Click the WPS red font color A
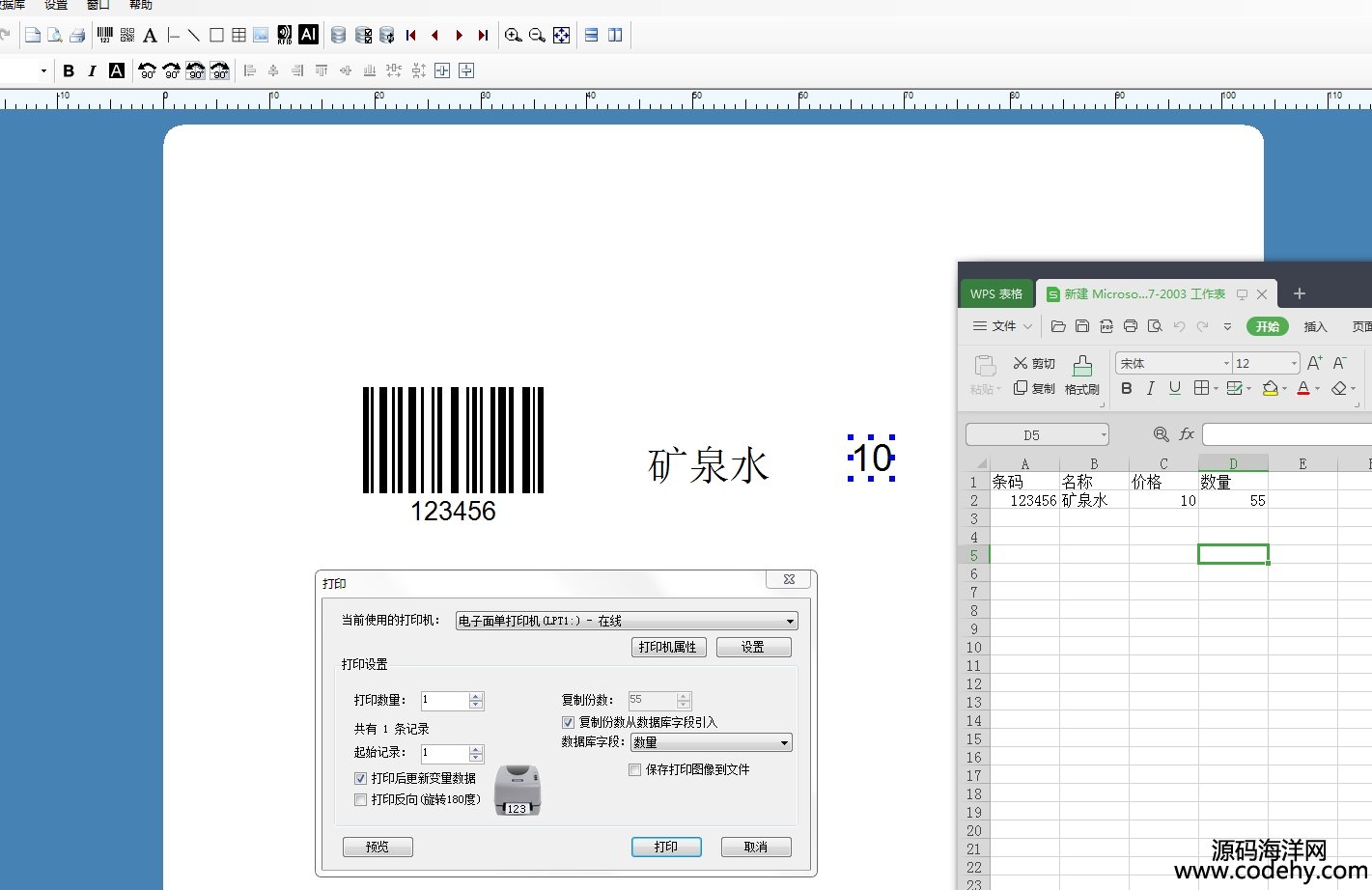This screenshot has height=890, width=1372. 1303,388
